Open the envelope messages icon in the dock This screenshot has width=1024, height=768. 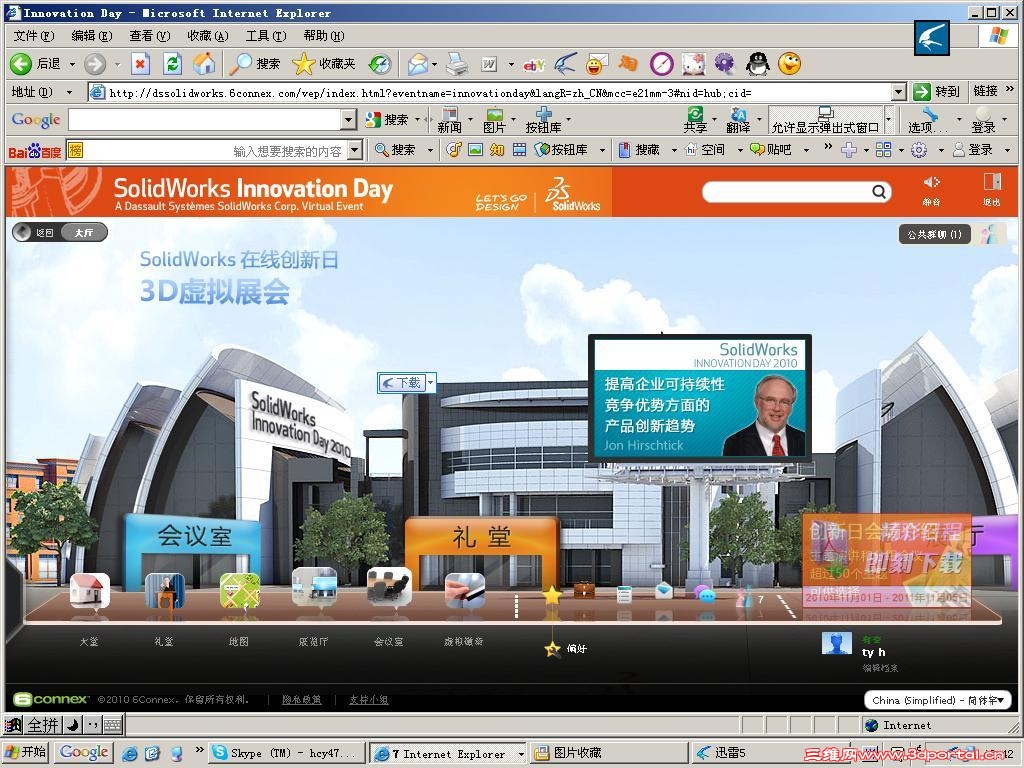[664, 591]
